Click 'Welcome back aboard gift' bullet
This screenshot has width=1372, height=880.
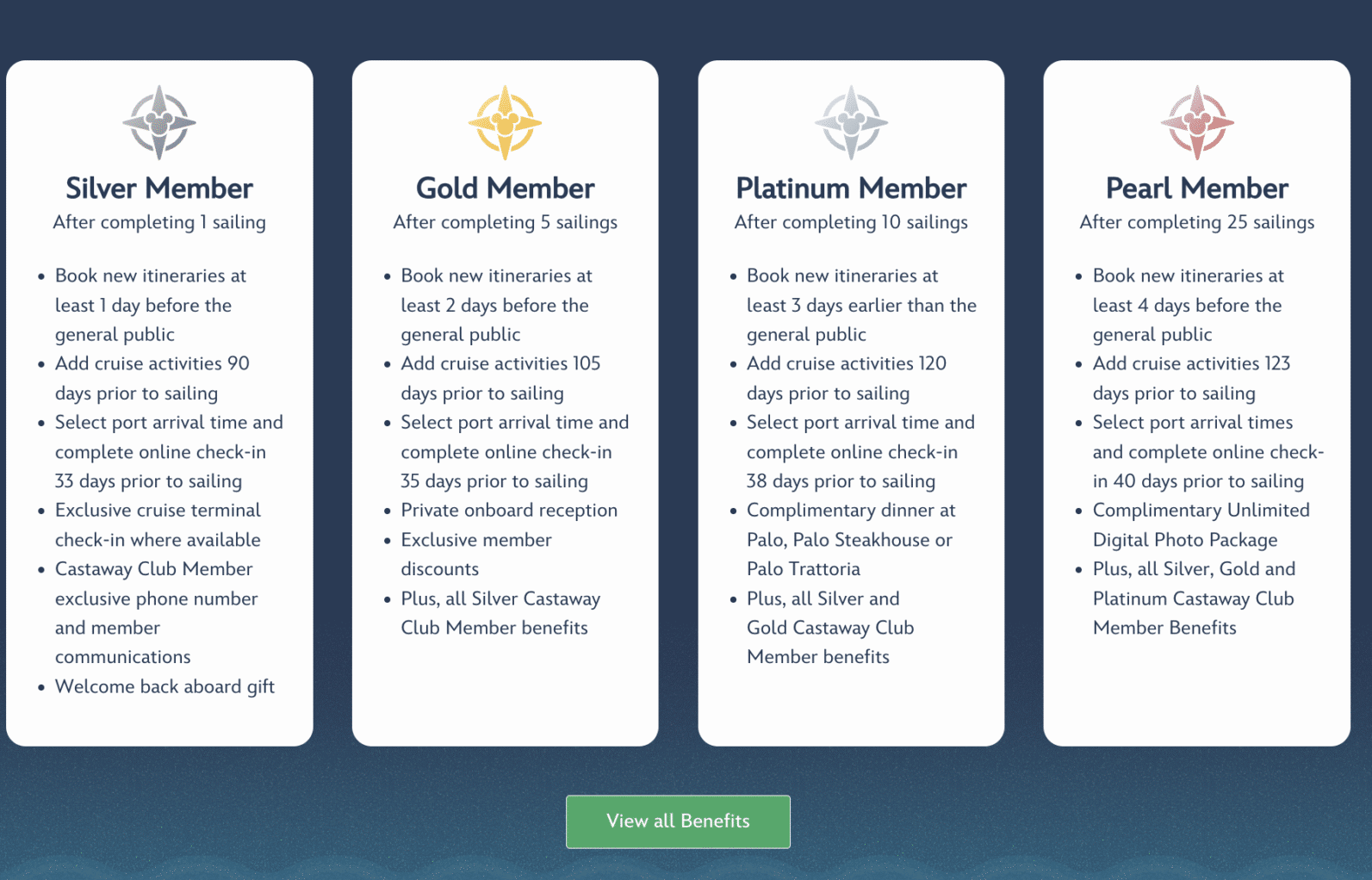point(165,687)
